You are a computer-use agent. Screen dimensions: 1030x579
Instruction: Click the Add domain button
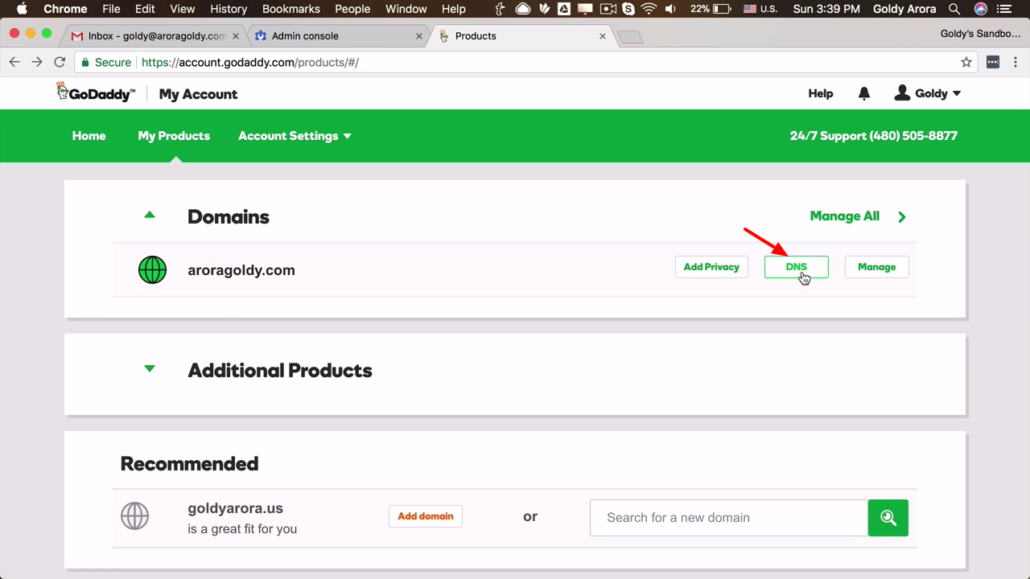(x=426, y=516)
